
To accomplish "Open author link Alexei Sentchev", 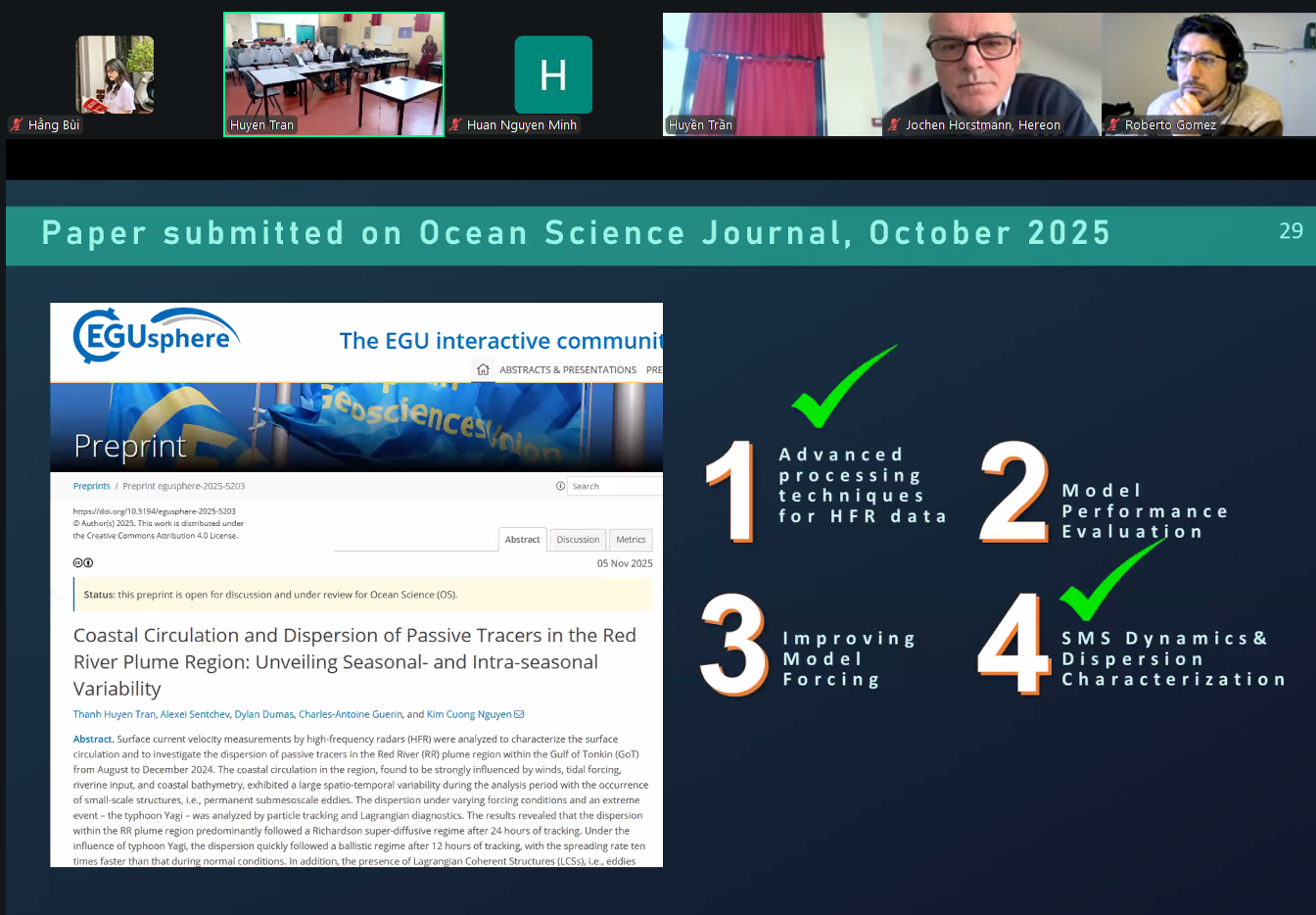I will tap(195, 714).
